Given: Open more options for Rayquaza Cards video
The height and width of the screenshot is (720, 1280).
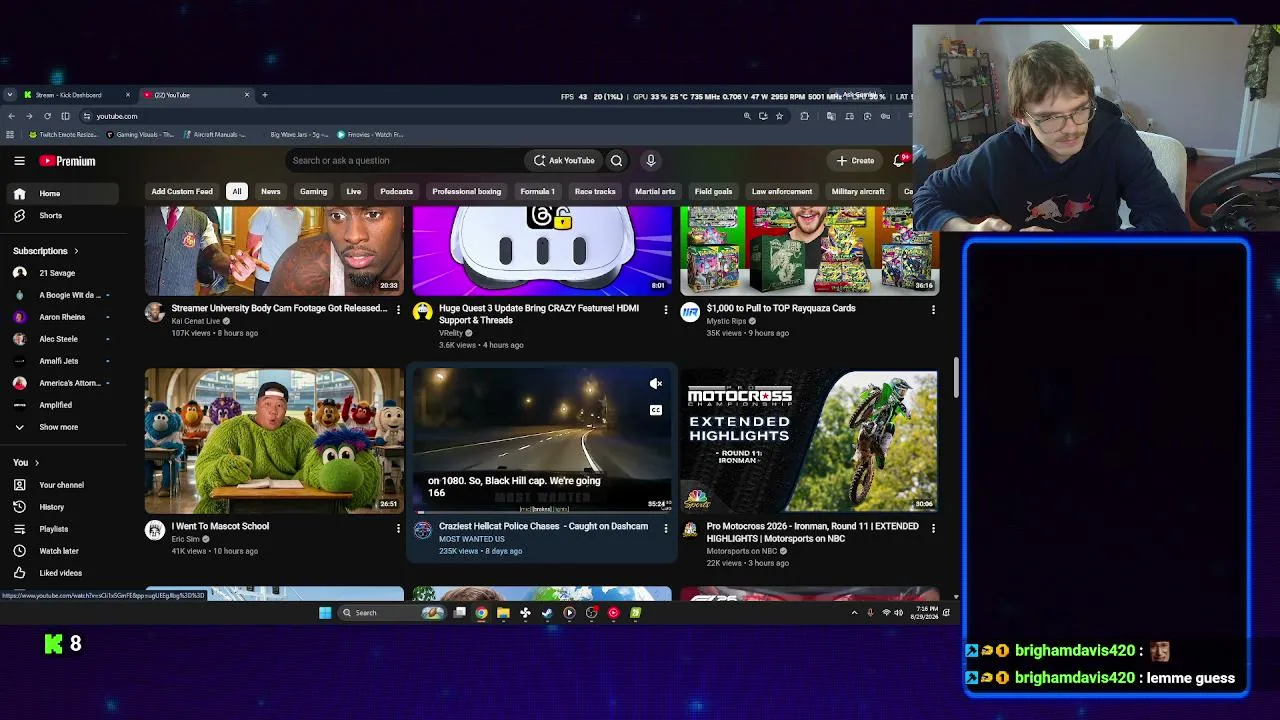Looking at the screenshot, I should [x=933, y=310].
